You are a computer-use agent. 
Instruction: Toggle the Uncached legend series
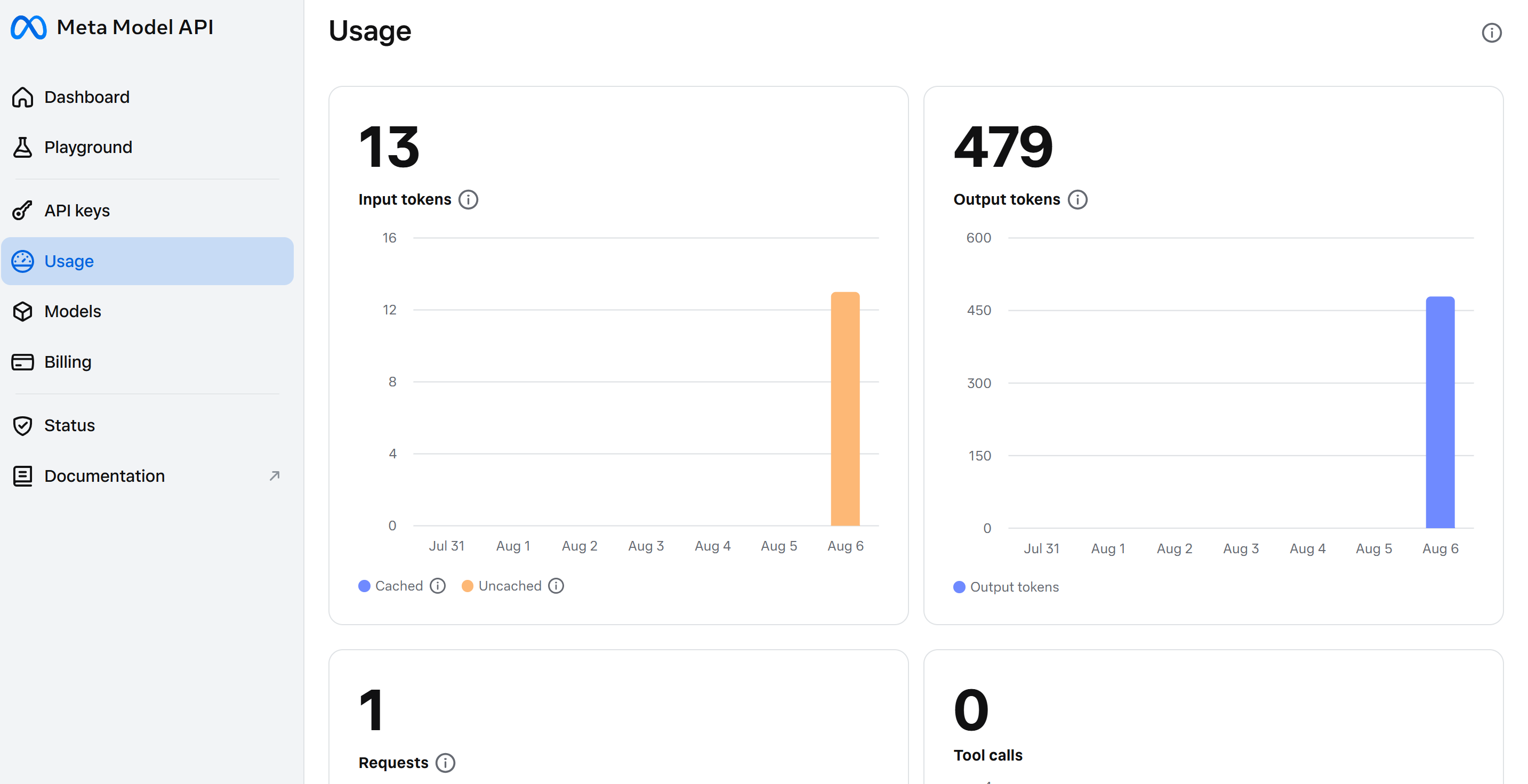[x=502, y=586]
